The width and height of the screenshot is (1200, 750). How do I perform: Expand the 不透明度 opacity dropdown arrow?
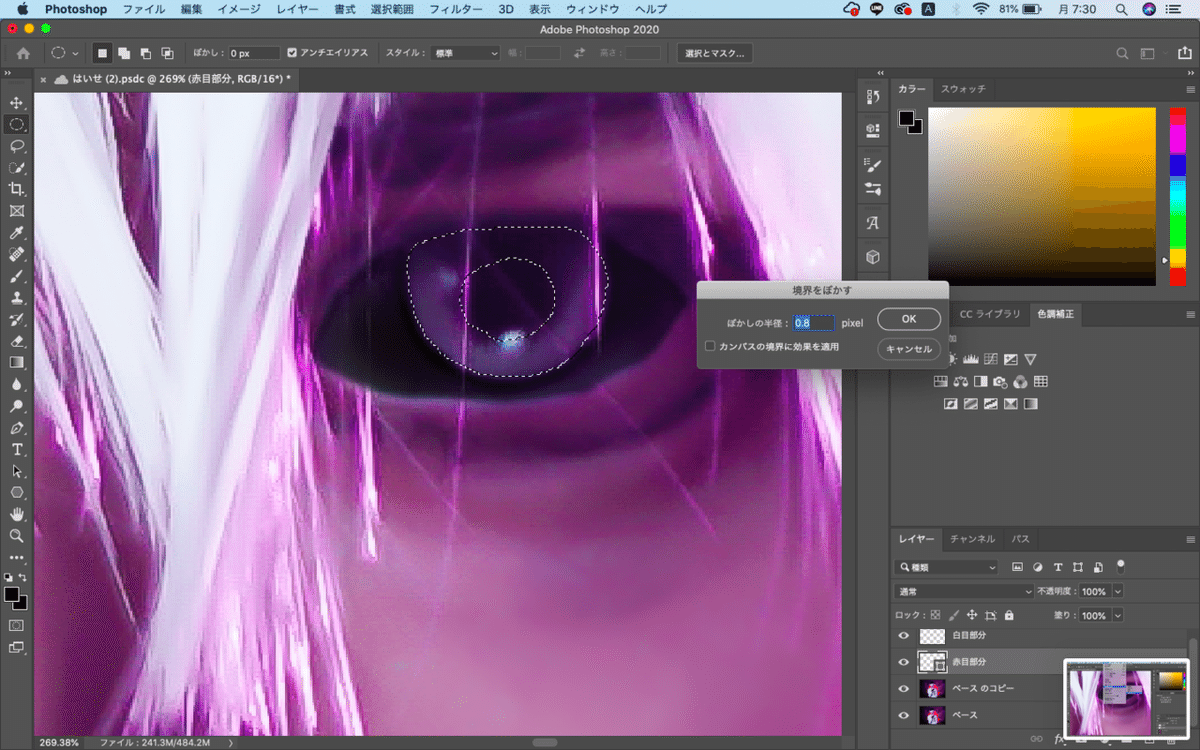tap(1117, 592)
